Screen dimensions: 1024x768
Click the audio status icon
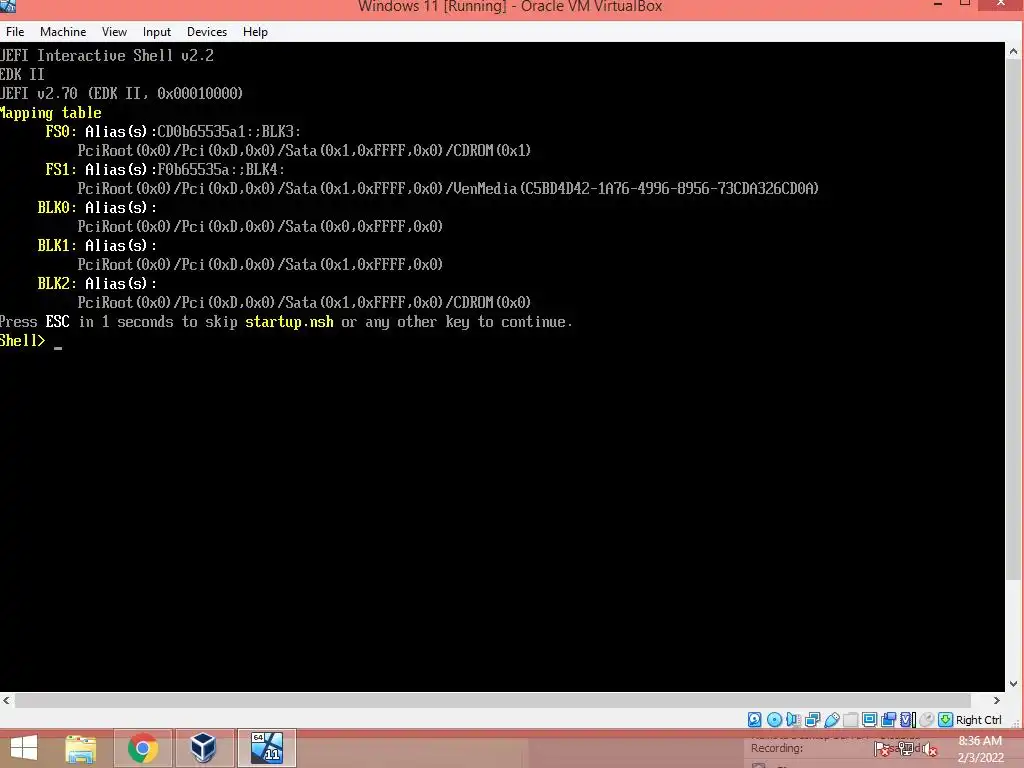pyautogui.click(x=793, y=720)
